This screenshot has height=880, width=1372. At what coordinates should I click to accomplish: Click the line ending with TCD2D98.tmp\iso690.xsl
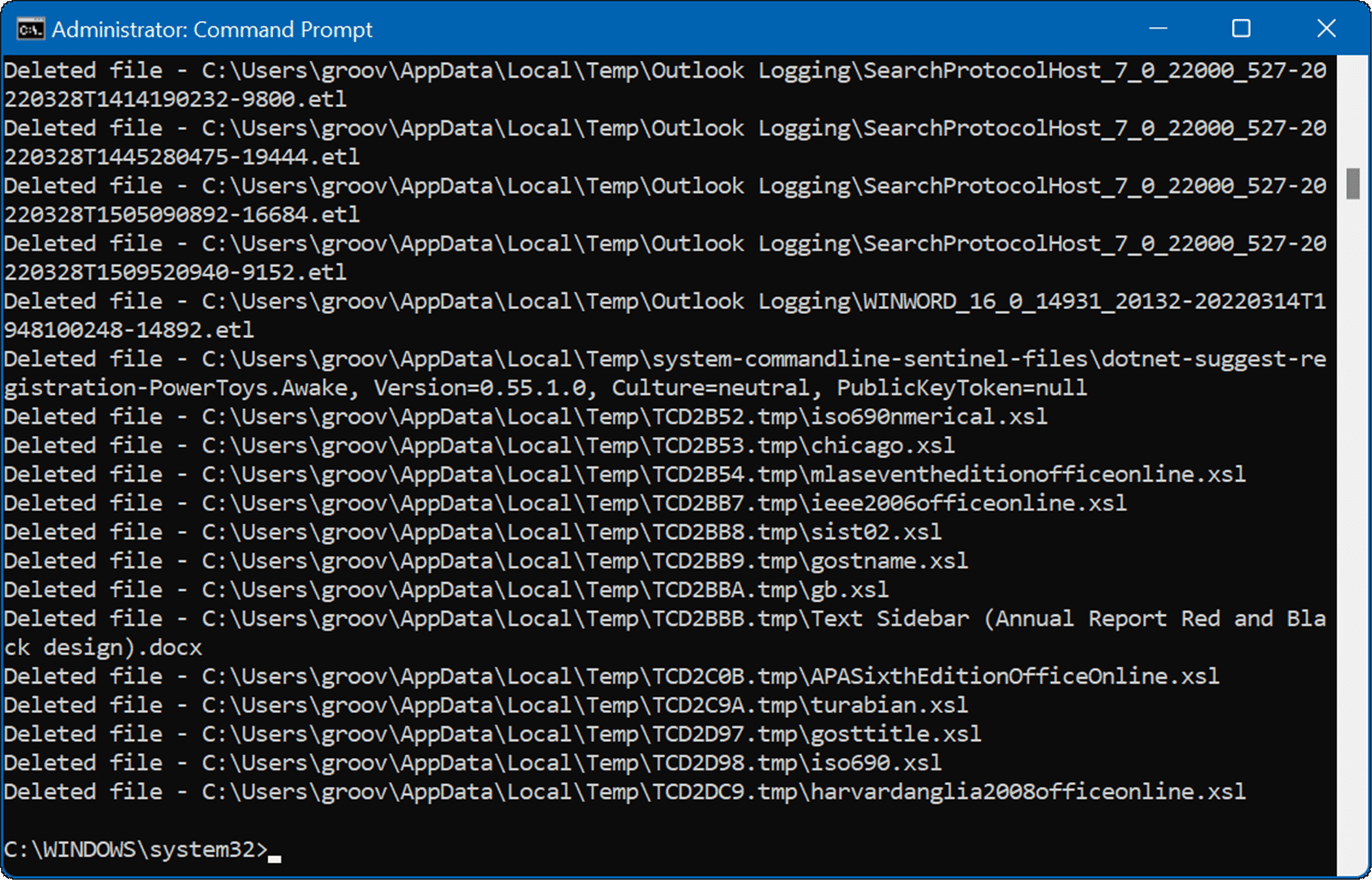tap(473, 763)
